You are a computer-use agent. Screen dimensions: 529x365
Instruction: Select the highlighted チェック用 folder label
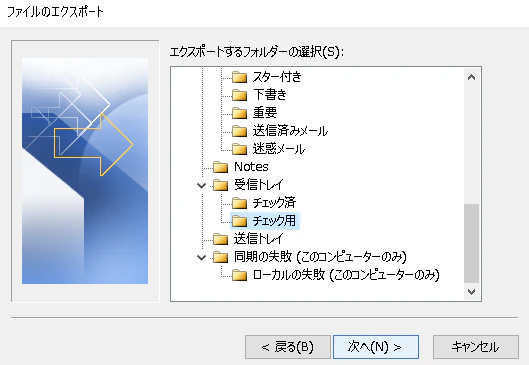274,221
